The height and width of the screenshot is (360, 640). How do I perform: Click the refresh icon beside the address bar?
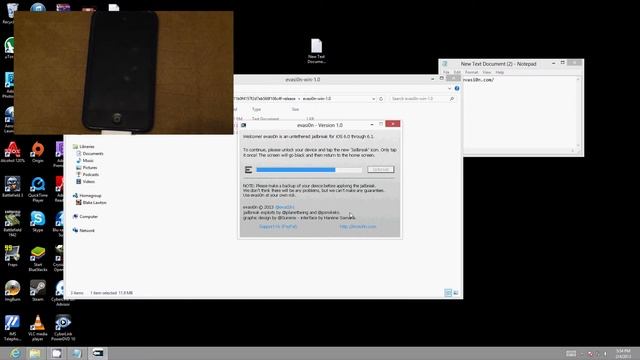click(x=381, y=99)
